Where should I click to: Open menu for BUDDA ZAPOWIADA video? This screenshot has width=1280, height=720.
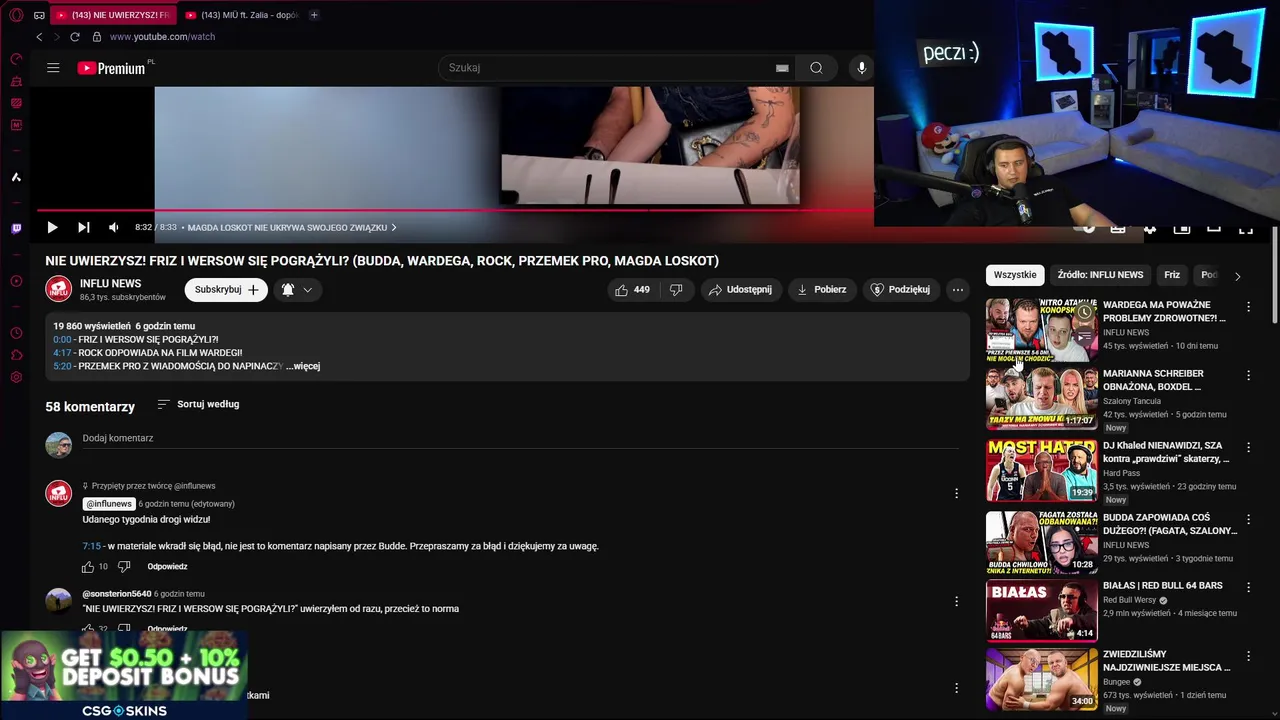[x=1248, y=520]
